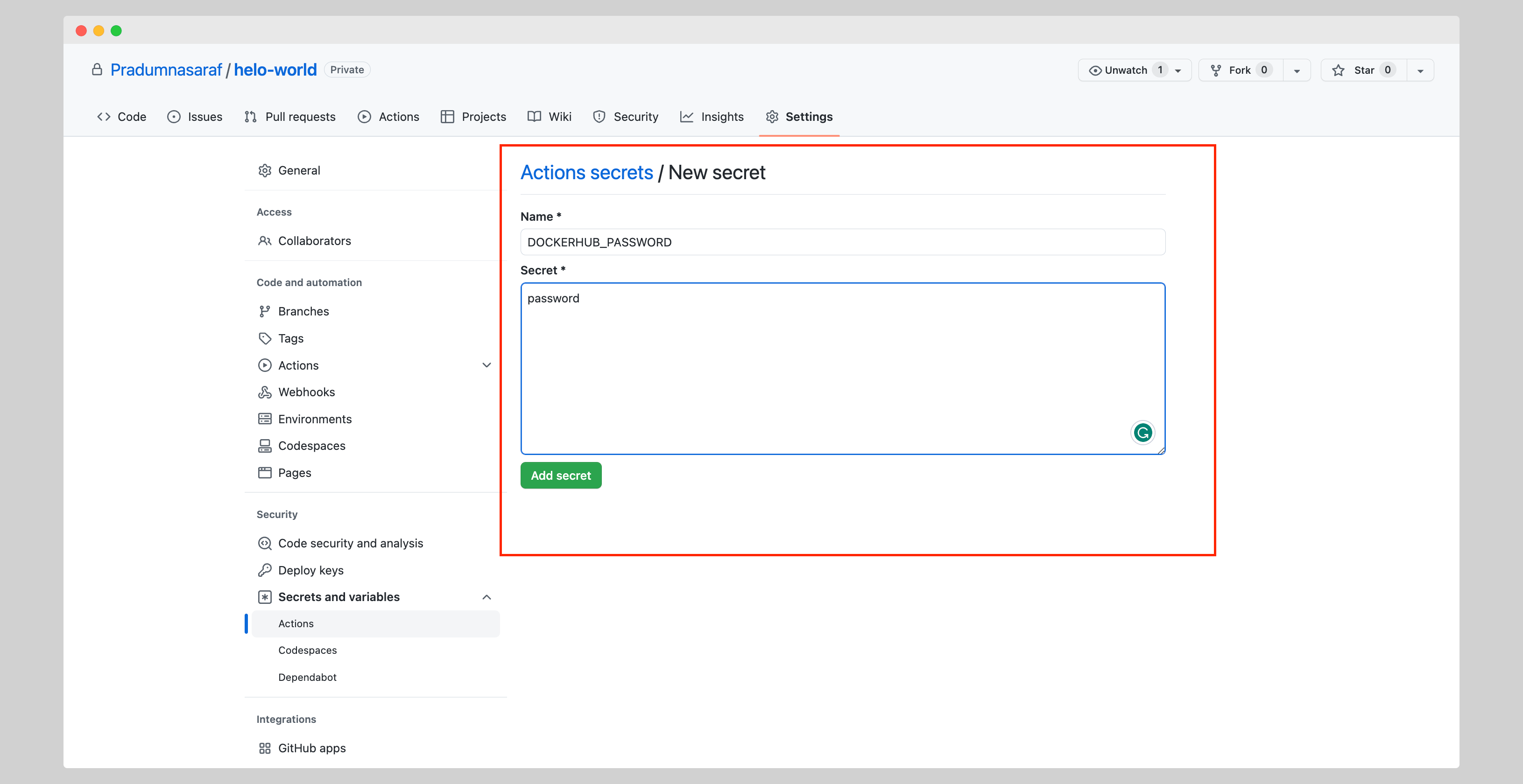The width and height of the screenshot is (1523, 784).
Task: Open the Pull requests tab
Action: [289, 117]
